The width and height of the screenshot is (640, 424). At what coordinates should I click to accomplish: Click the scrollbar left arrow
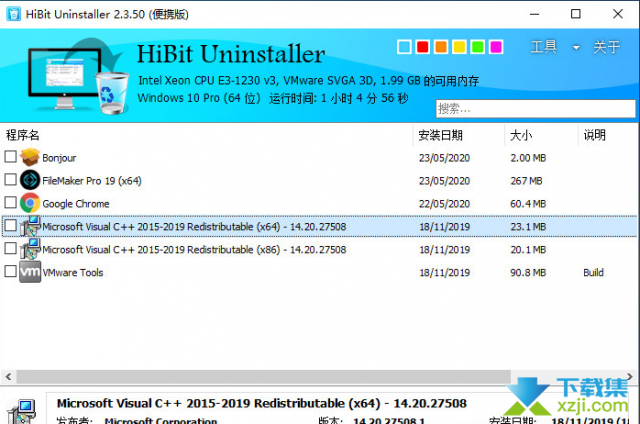[x=8, y=377]
